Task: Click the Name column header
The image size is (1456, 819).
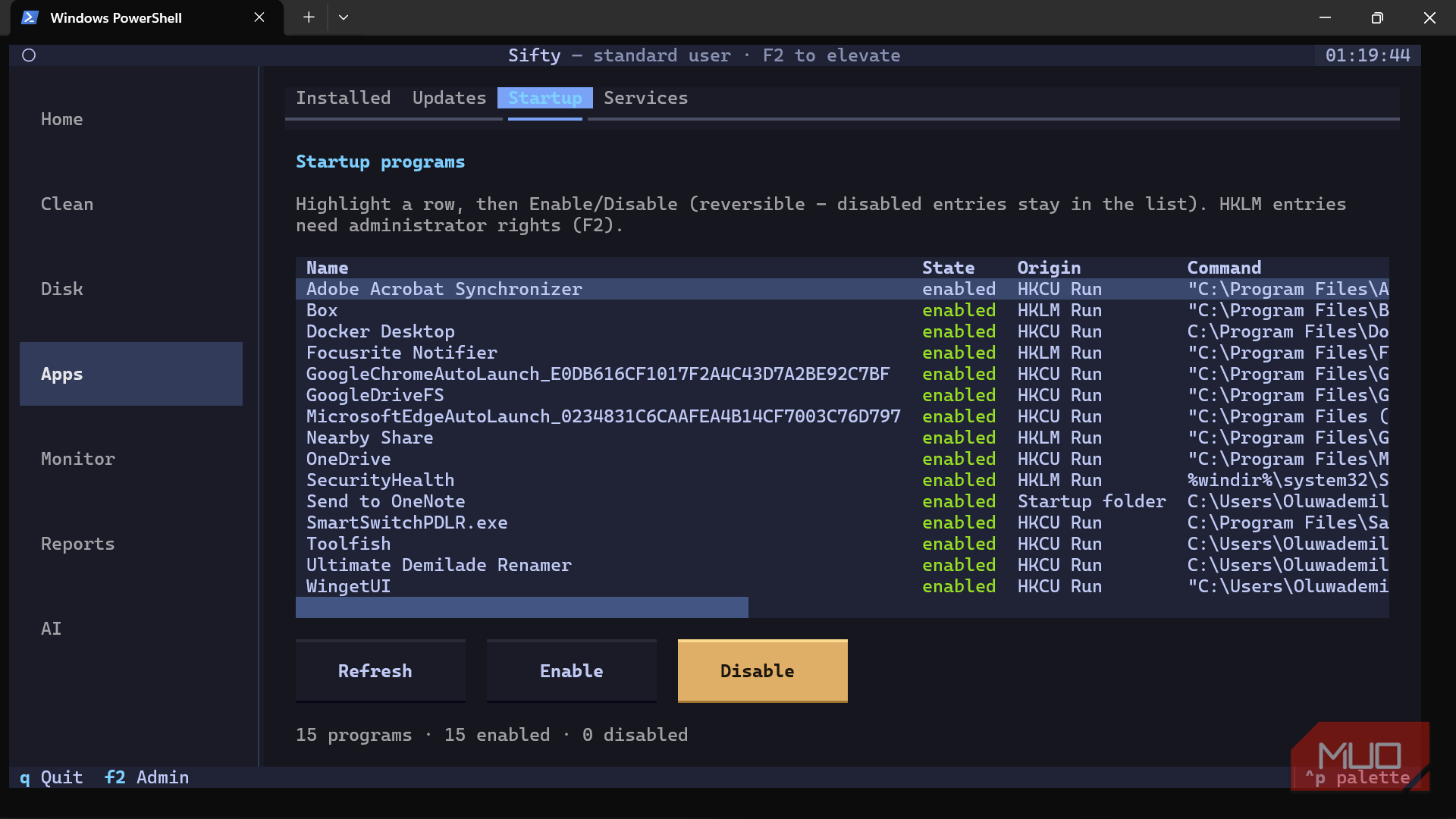Action: tap(328, 268)
